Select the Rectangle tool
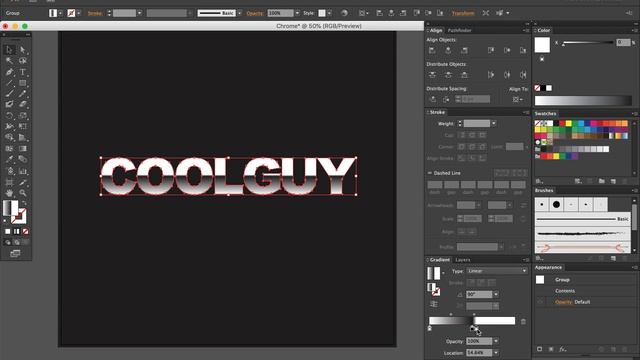Image resolution: width=640 pixels, height=360 pixels. click(x=22, y=83)
